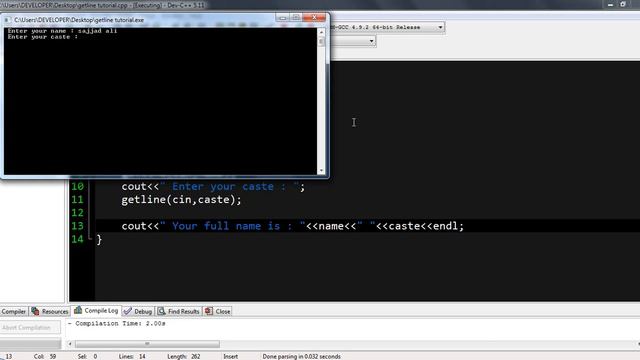The width and height of the screenshot is (640, 360).
Task: Open the GCC 4.9.2 64-bit Release compiler dropdown
Action: click(x=440, y=27)
